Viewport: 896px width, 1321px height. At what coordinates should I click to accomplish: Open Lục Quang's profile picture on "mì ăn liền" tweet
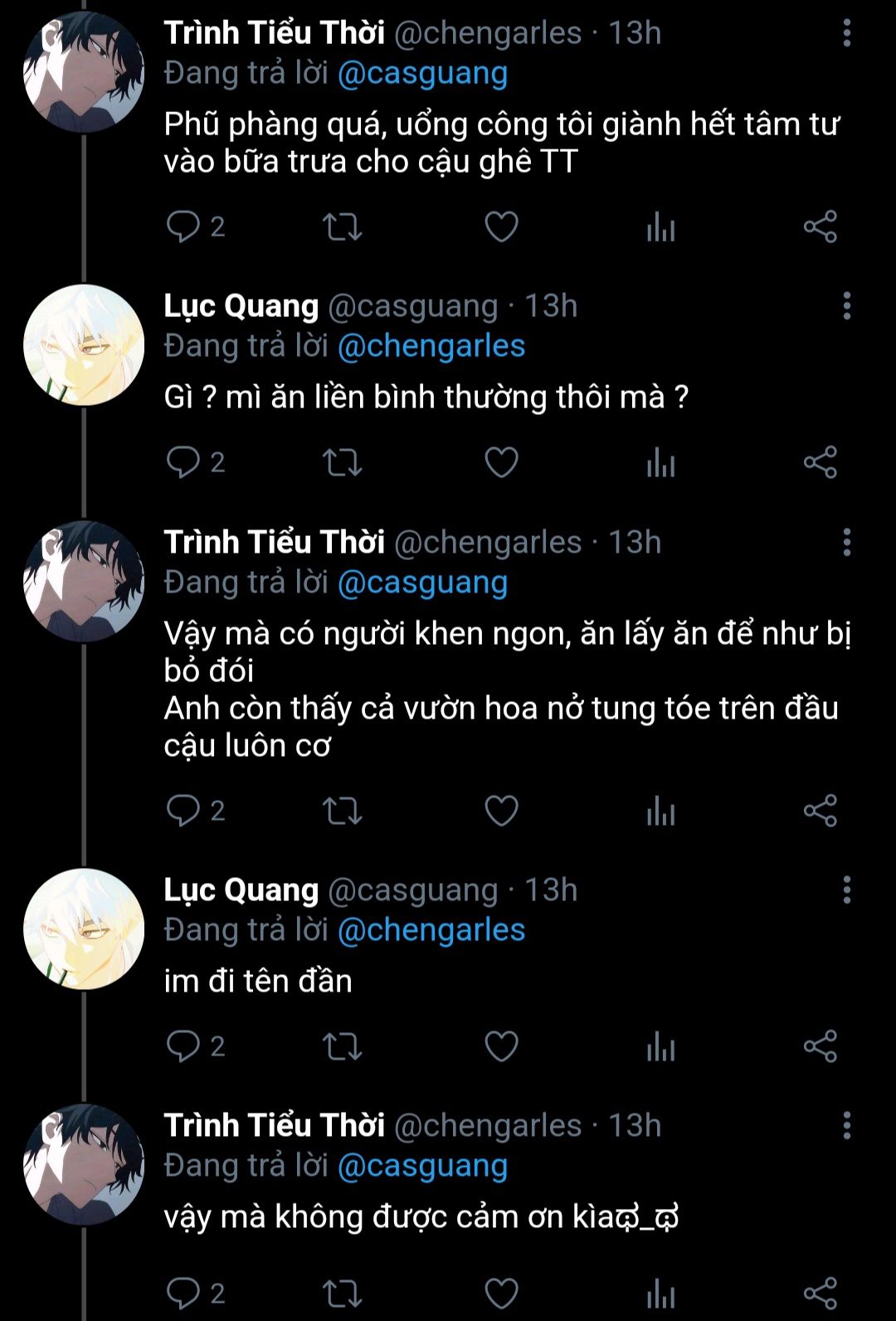click(x=84, y=345)
